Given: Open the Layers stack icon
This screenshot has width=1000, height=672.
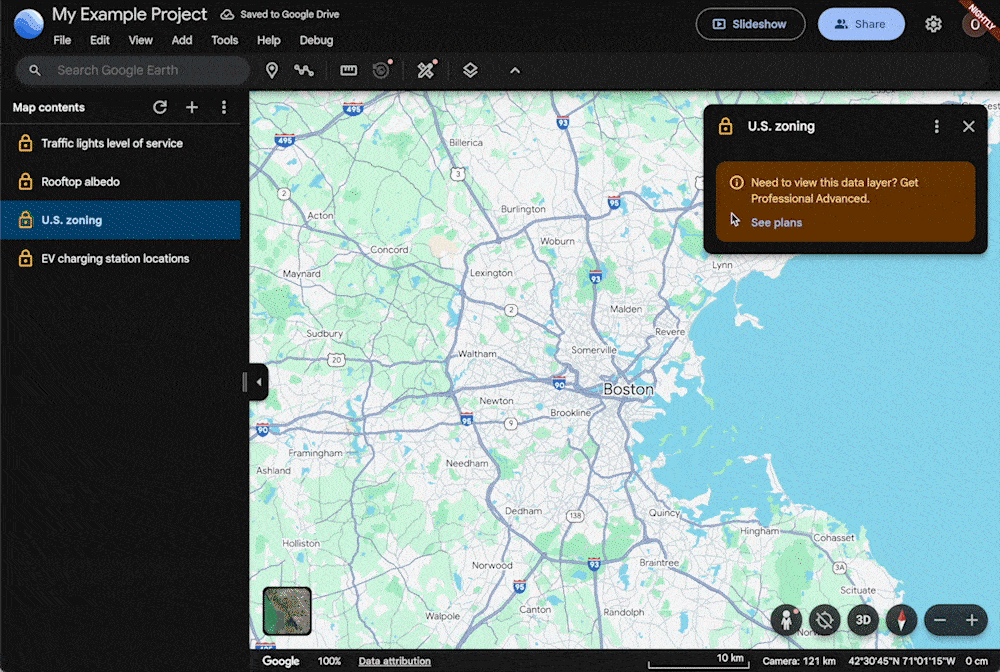Looking at the screenshot, I should (x=470, y=70).
